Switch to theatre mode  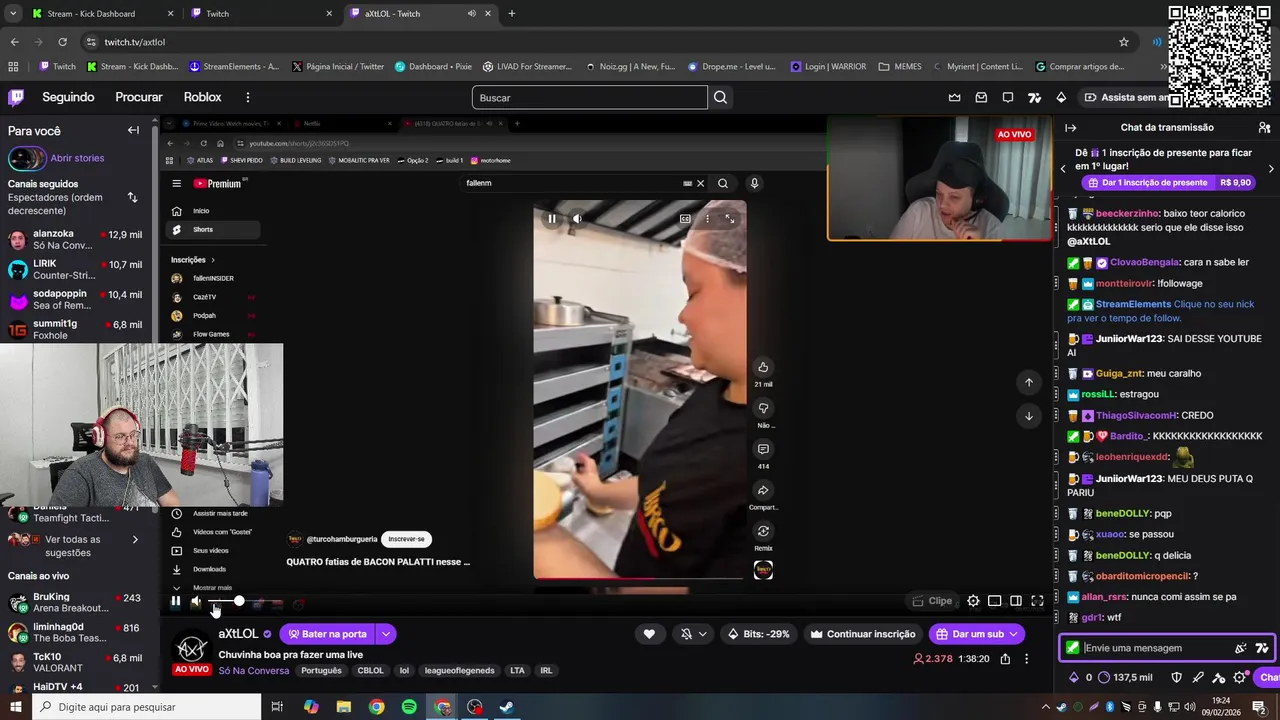point(1016,601)
